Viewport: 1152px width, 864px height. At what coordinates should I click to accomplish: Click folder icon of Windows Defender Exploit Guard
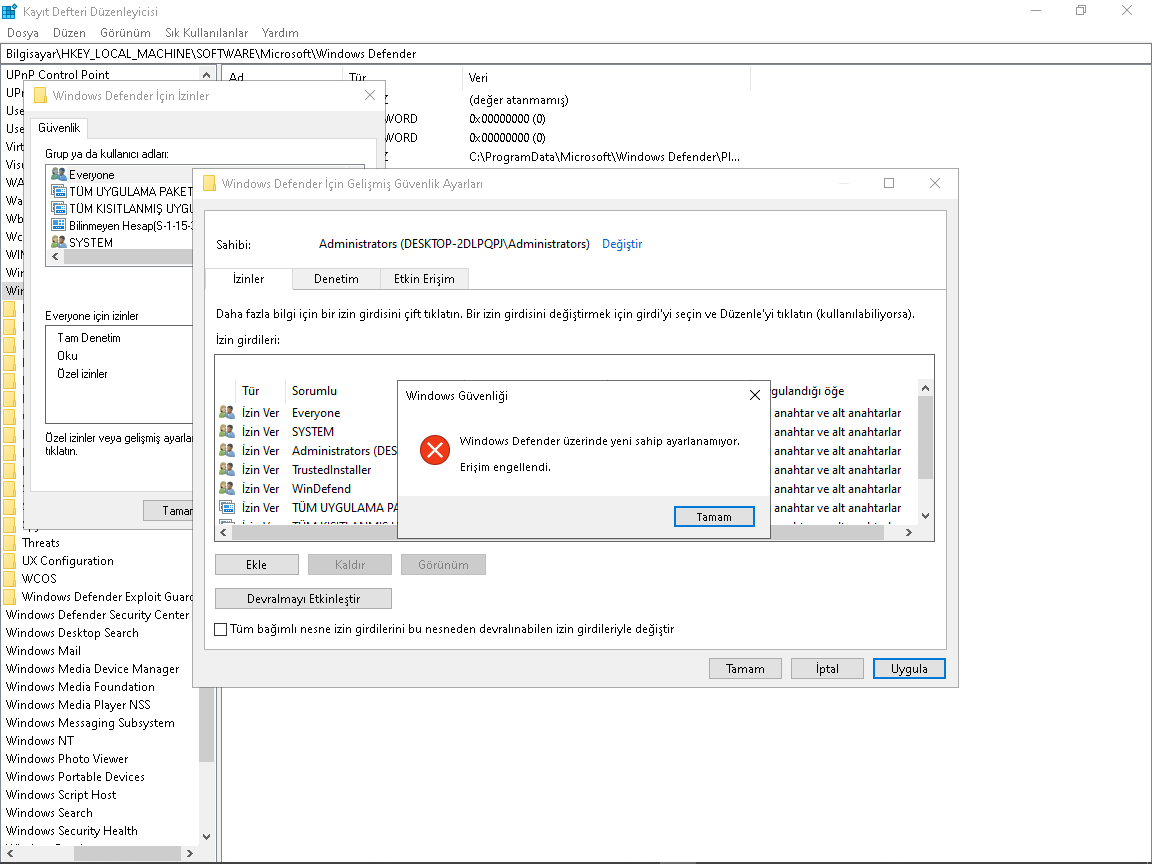click(10, 597)
